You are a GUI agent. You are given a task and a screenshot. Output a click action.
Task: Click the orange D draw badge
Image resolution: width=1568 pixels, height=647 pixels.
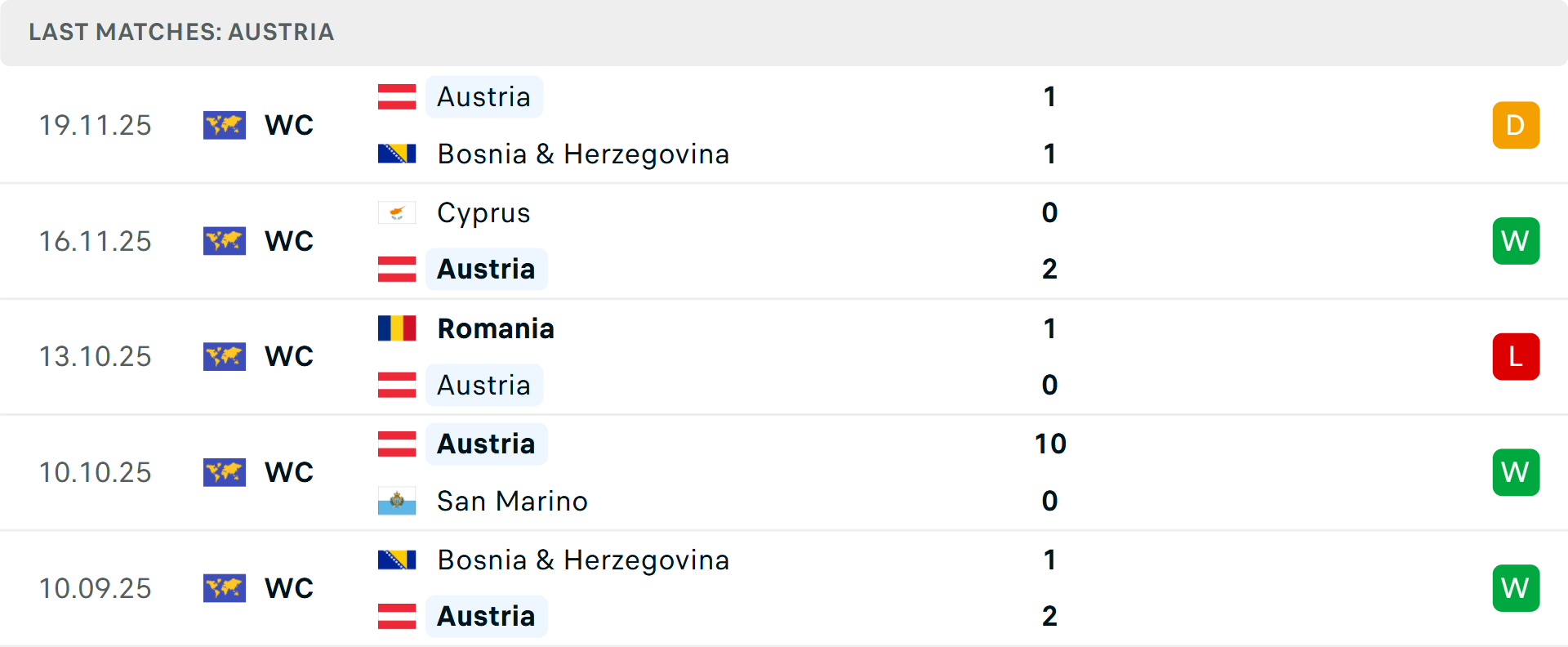pos(1516,125)
